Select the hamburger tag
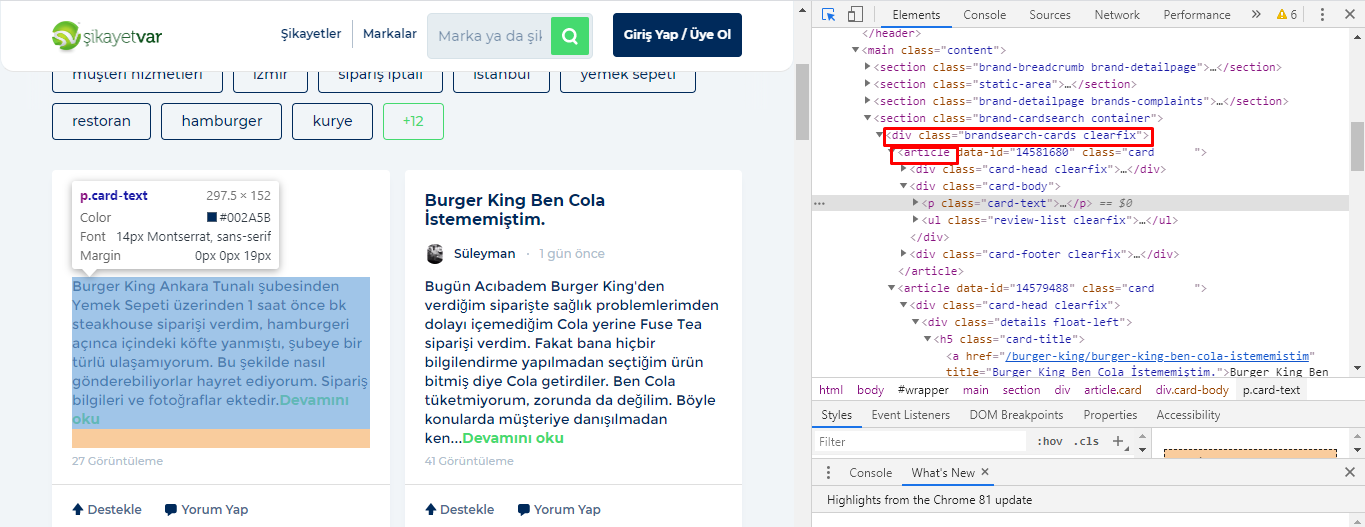The image size is (1365, 527). click(x=222, y=121)
